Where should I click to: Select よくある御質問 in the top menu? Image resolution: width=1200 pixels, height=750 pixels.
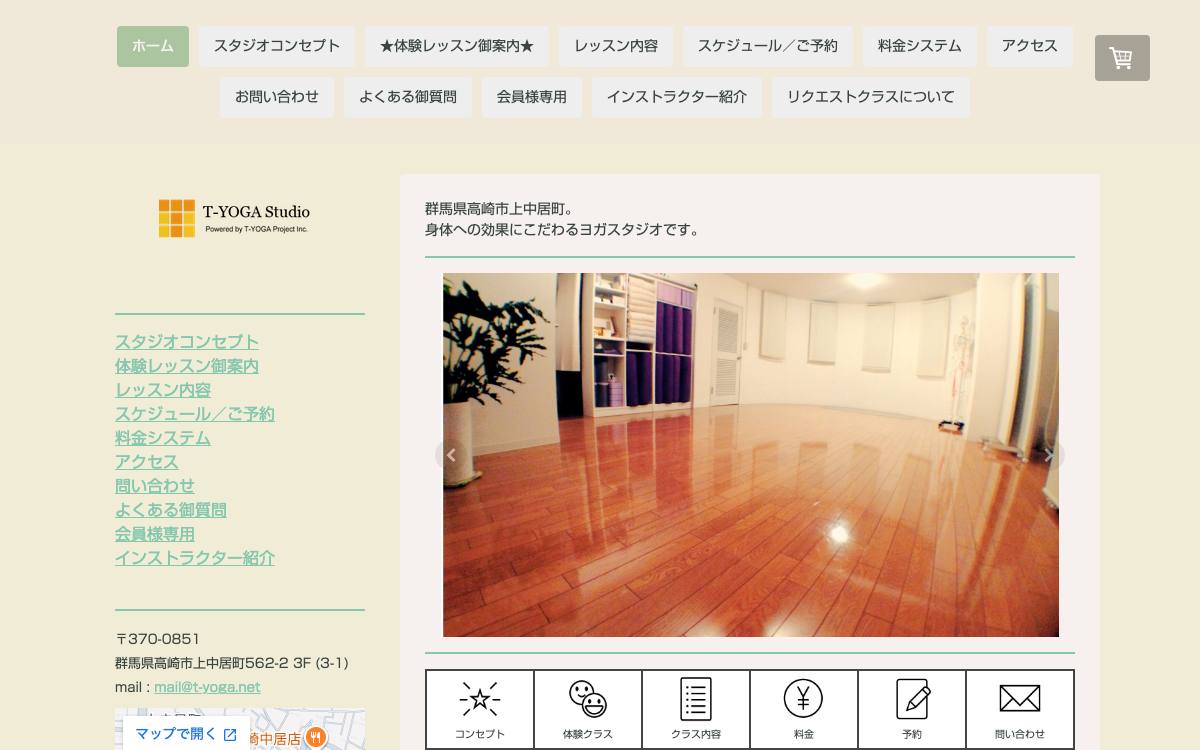pos(408,97)
